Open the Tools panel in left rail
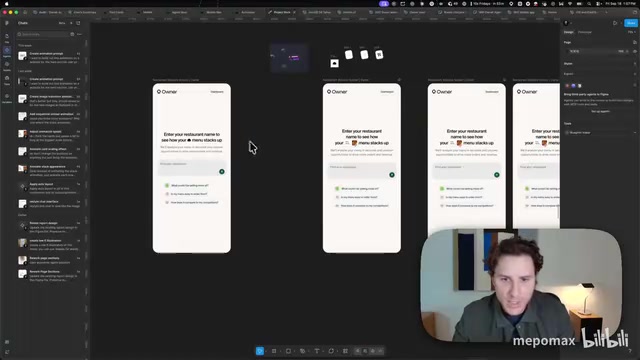 pos(7,80)
